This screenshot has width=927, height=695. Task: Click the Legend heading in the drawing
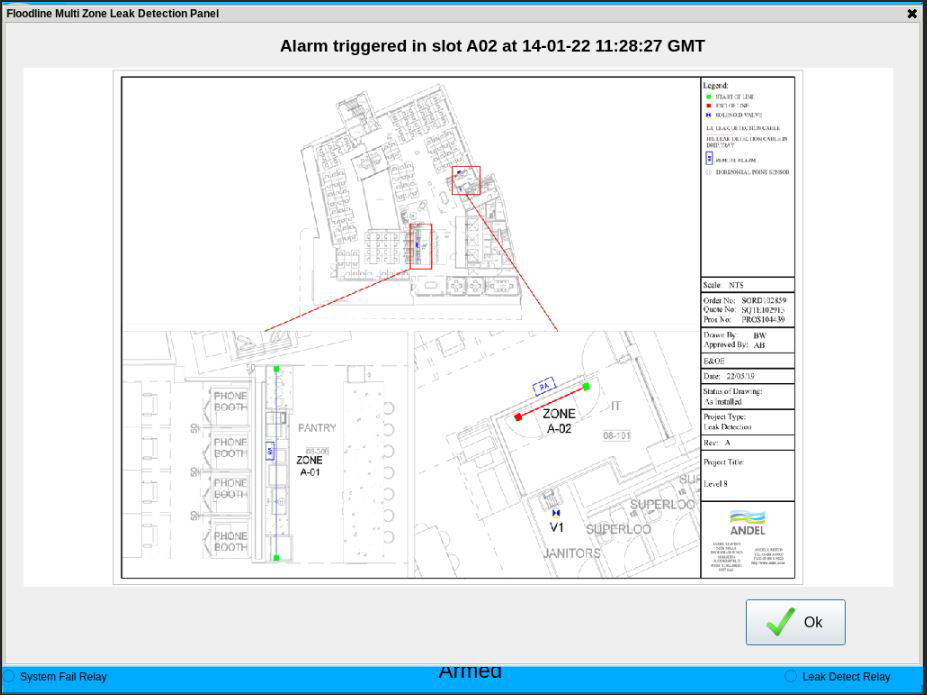(x=716, y=86)
